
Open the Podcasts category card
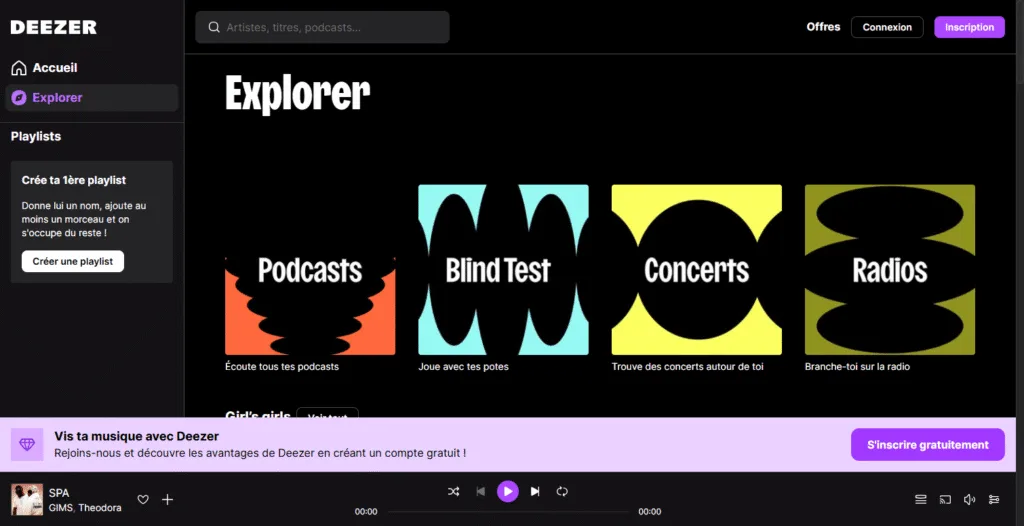coord(310,270)
